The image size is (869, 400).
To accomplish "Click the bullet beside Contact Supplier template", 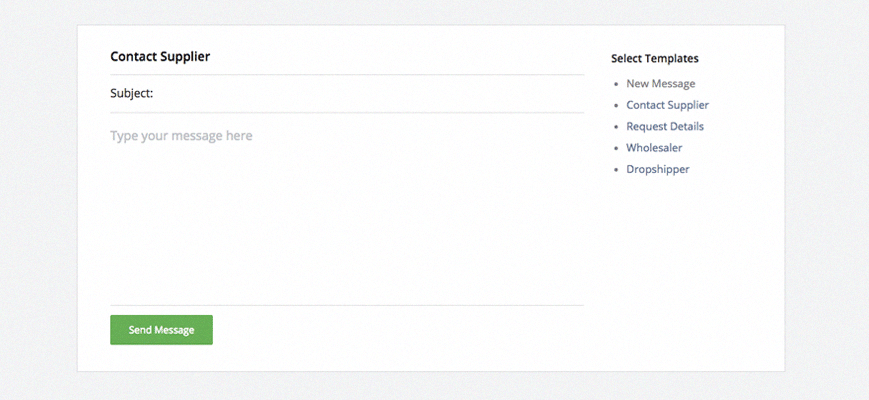I will (x=616, y=105).
